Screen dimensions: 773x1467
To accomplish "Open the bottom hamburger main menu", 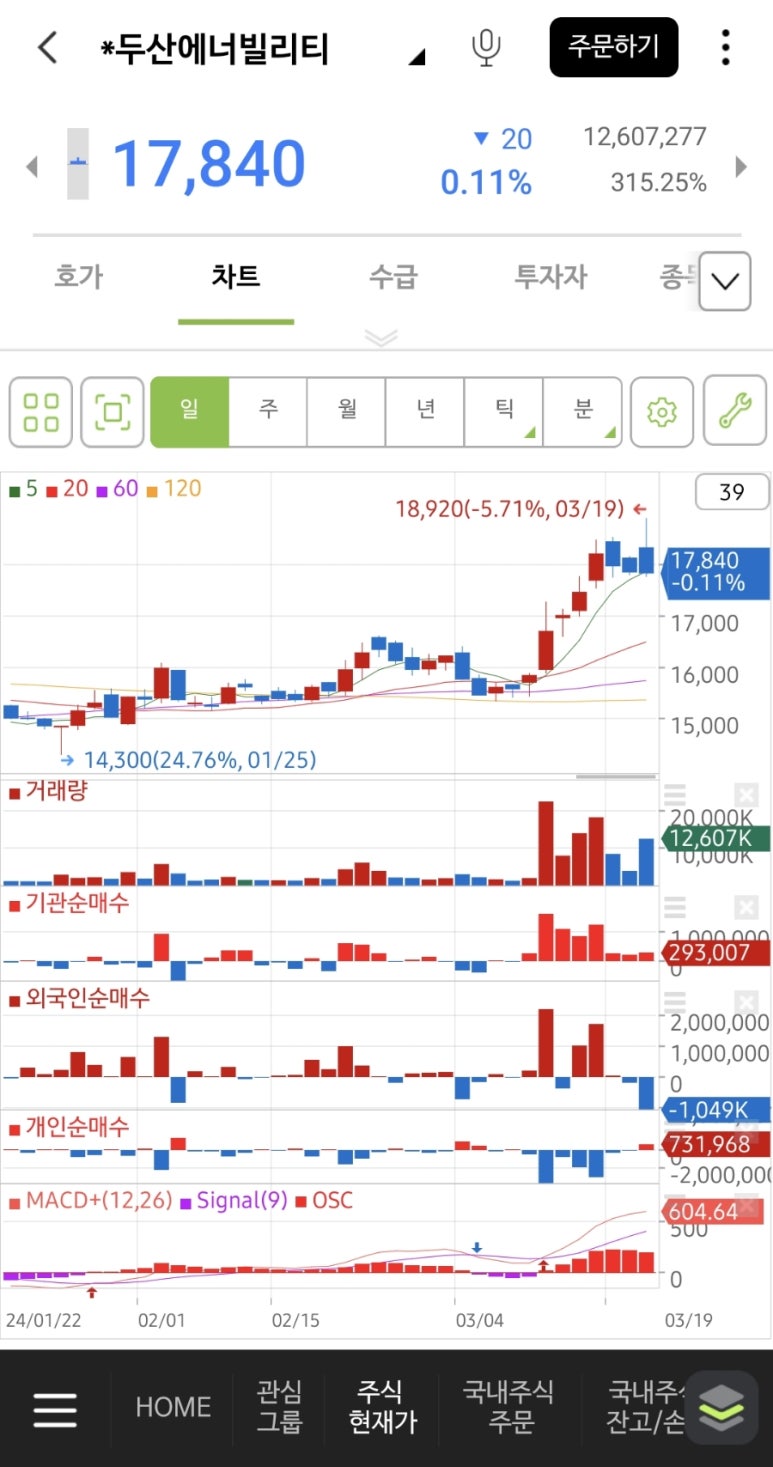I will 55,1408.
